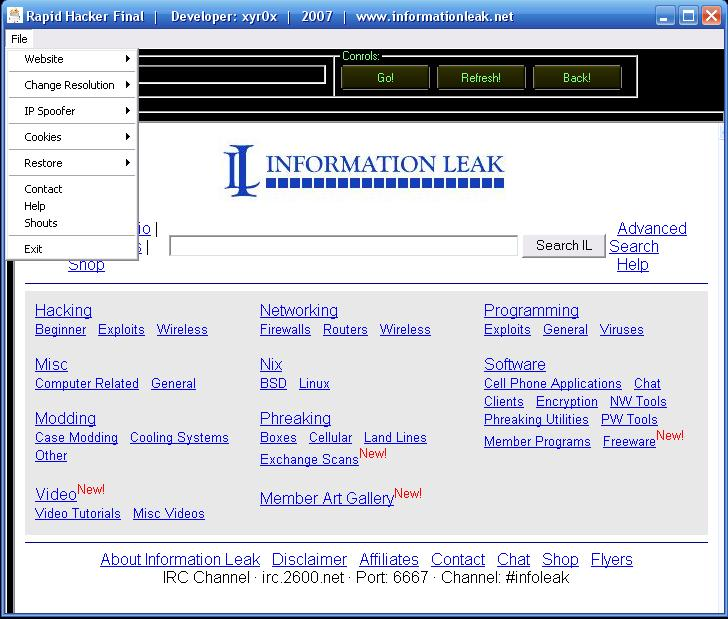This screenshot has height=619, width=728.
Task: Open the Firewalls link
Action: [x=285, y=330]
